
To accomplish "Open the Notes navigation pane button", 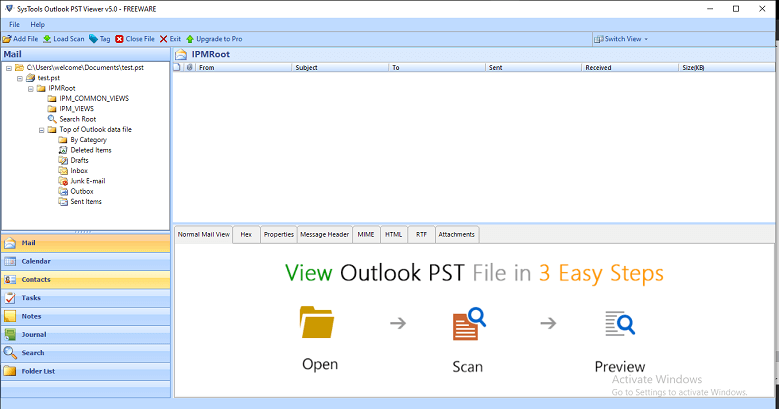I will 85,317.
